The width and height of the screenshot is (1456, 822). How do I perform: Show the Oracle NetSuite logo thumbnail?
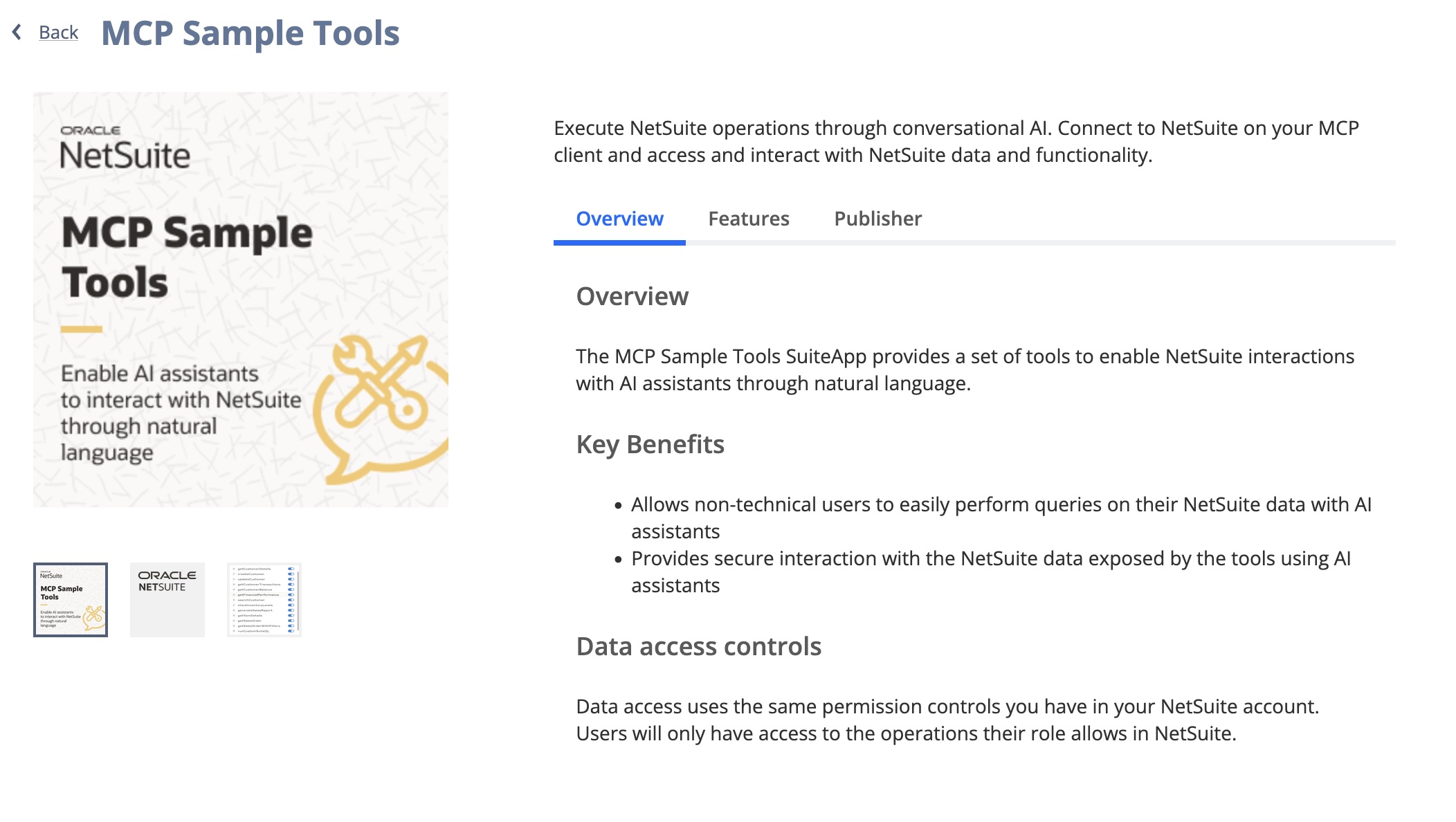point(167,599)
